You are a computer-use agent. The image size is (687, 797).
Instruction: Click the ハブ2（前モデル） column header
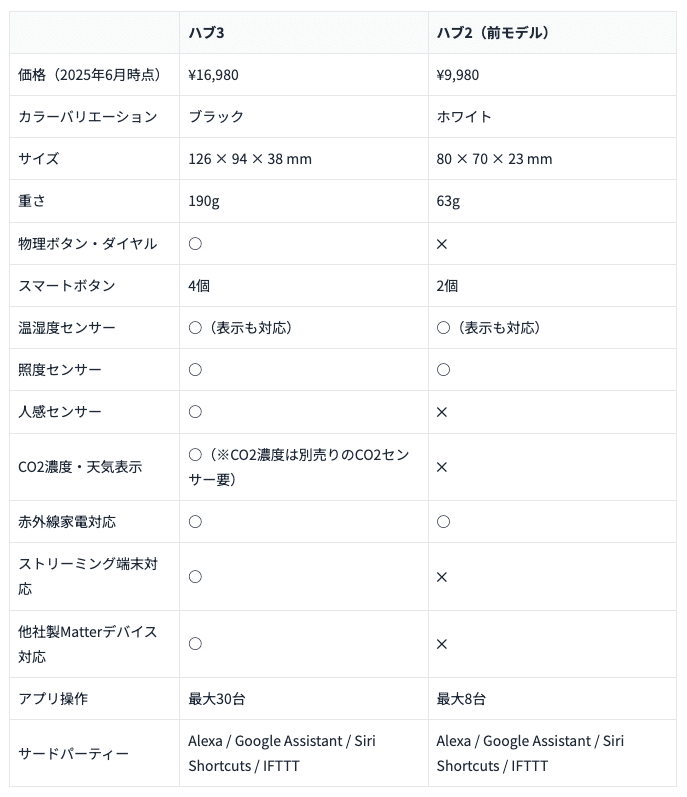(x=492, y=33)
